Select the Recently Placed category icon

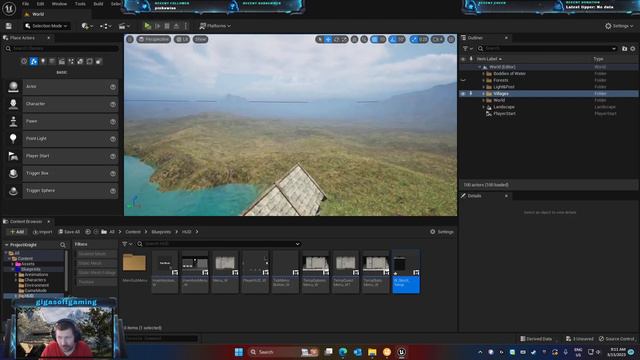tap(24, 61)
